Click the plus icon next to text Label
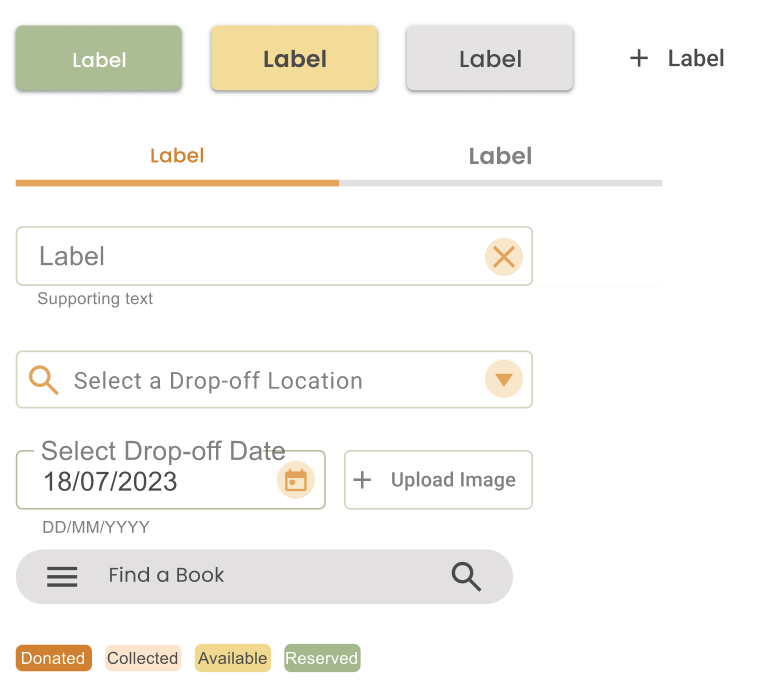Screen dimensions: 760x694 [639, 58]
